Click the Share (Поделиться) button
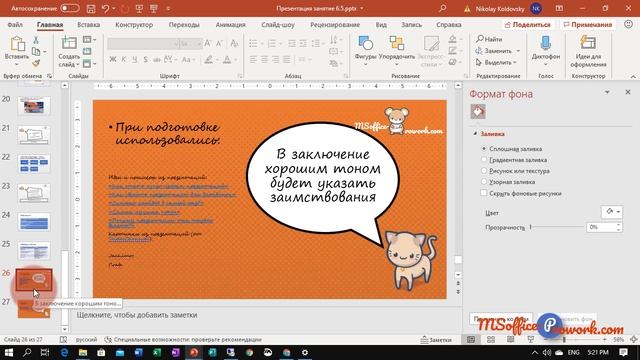 tap(527, 25)
